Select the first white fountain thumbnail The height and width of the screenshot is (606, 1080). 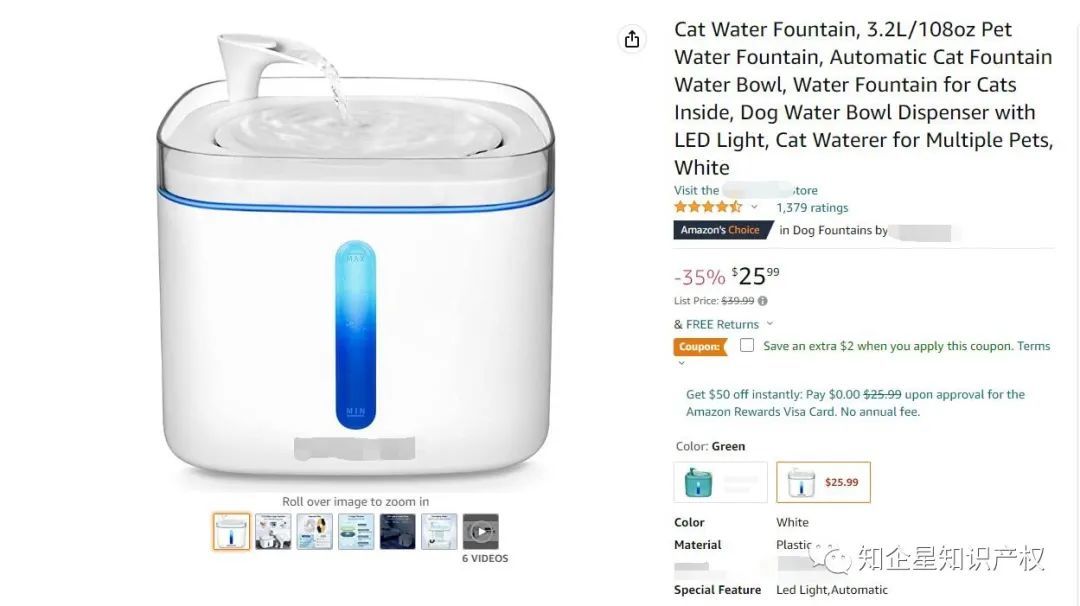tap(231, 532)
